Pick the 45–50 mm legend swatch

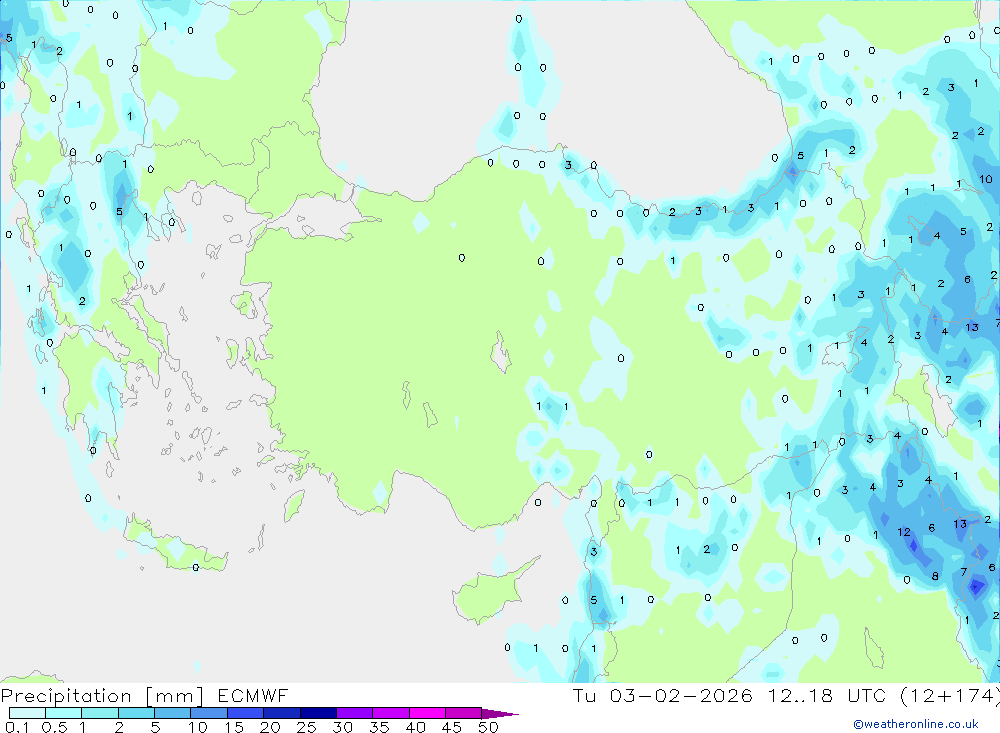click(x=464, y=713)
